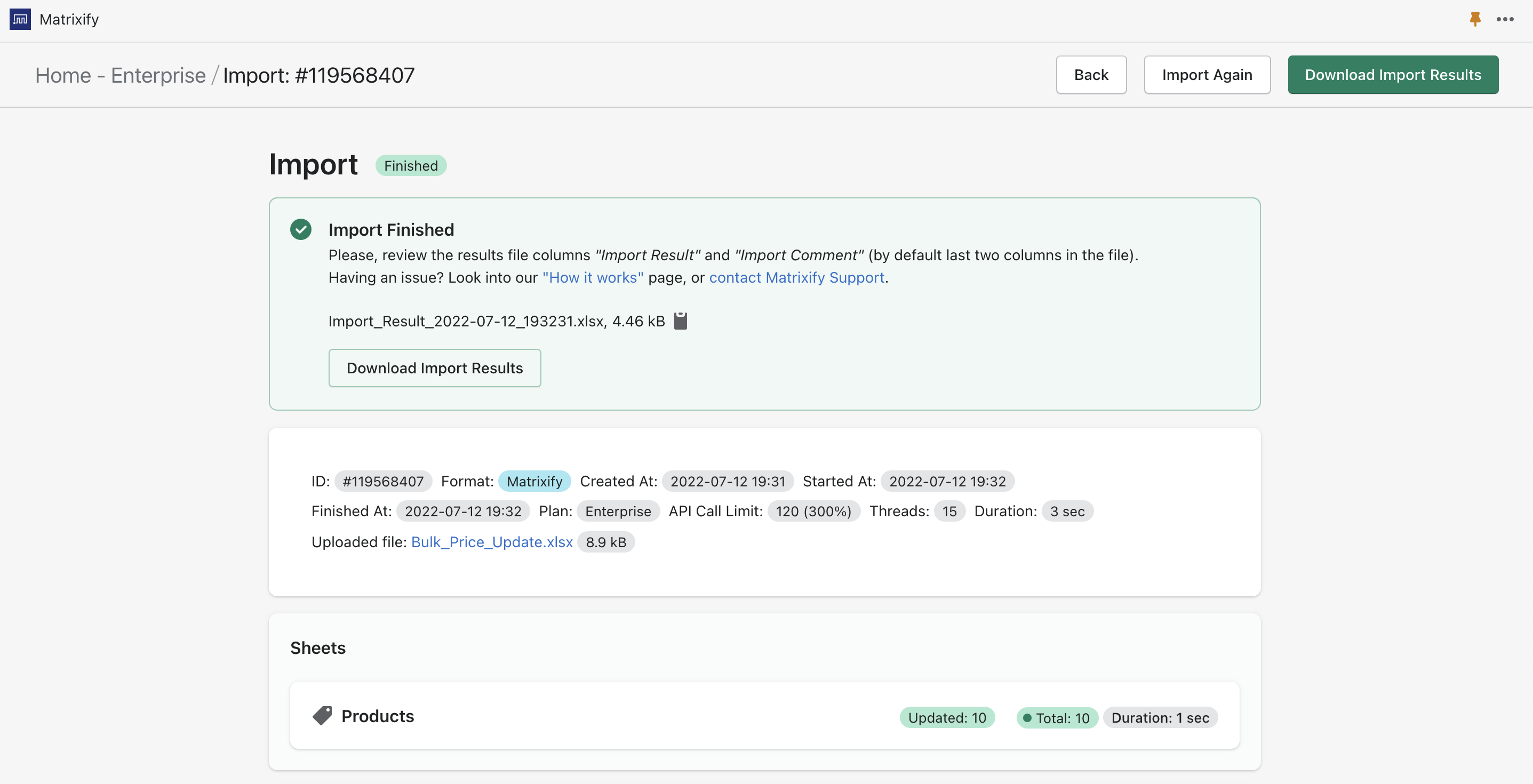Open uploaded file Bulk_Price_Update.xlsx link
The width and height of the screenshot is (1533, 784).
(492, 542)
